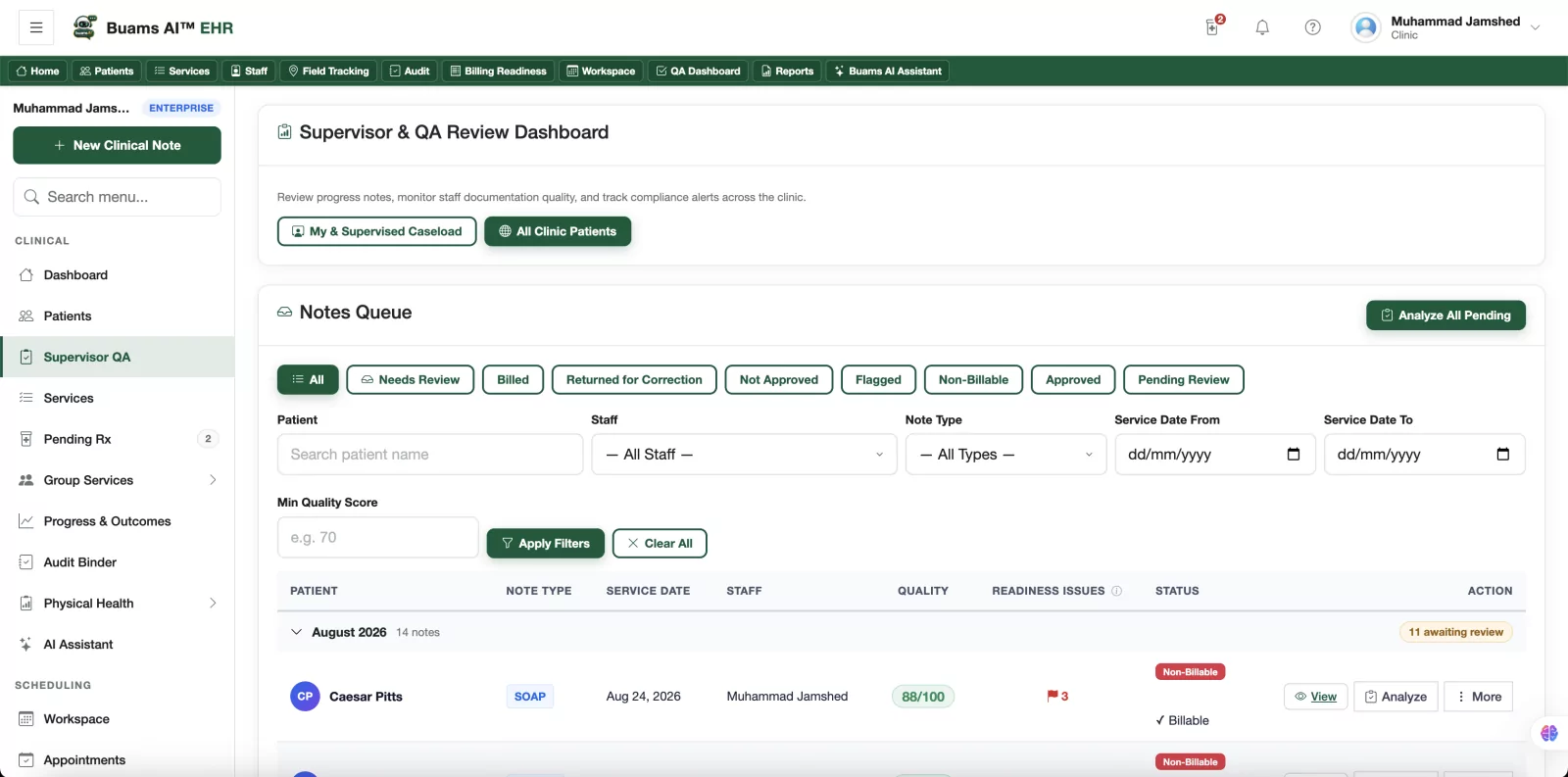Open Field Tracking in top navigation
1568x777 pixels.
pyautogui.click(x=328, y=71)
